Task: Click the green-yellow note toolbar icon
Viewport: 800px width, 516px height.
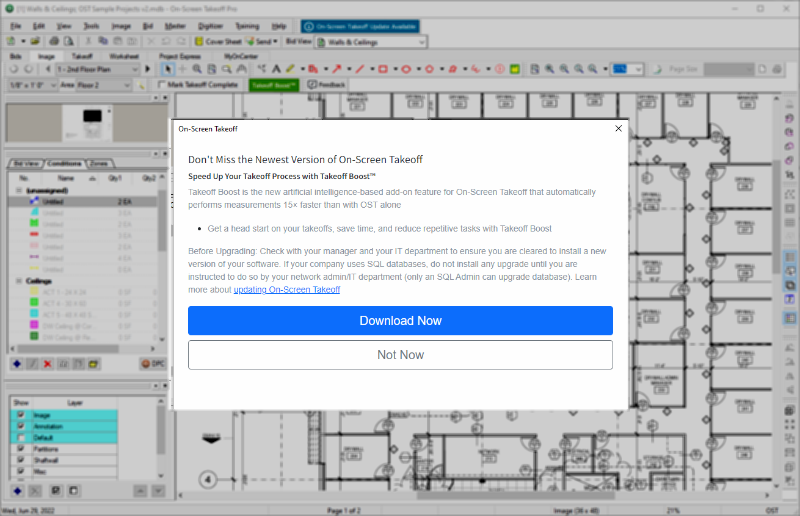Action: coord(515,69)
